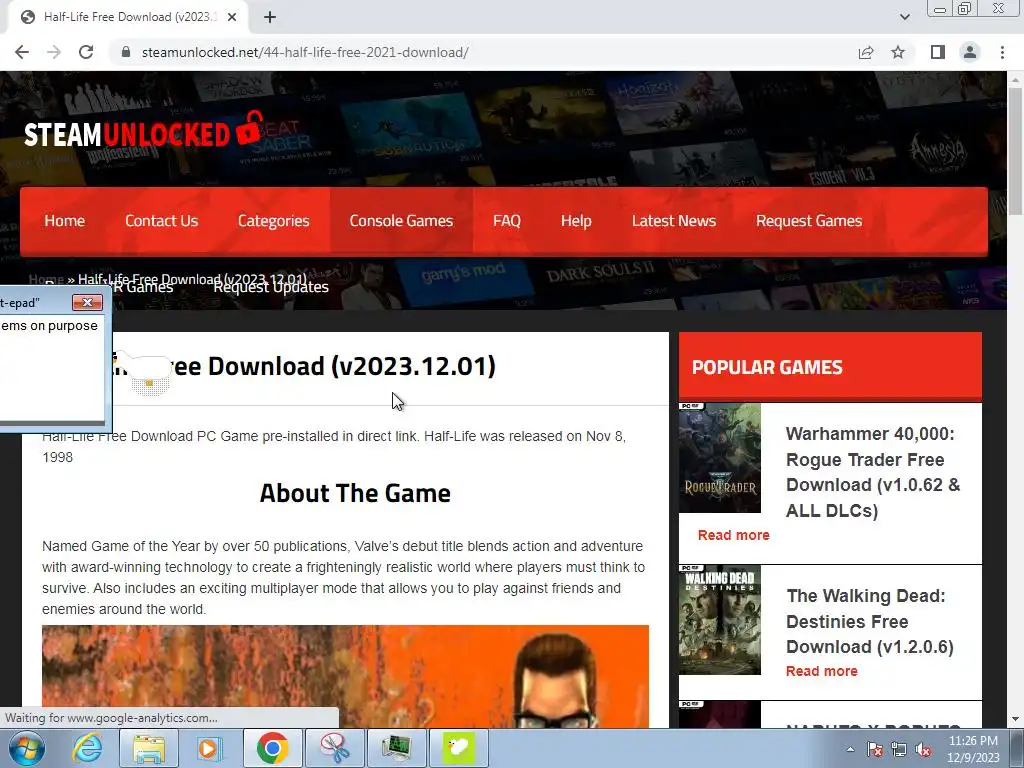Open the green goose taskbar icon
Image resolution: width=1024 pixels, height=768 pixels.
[x=458, y=748]
